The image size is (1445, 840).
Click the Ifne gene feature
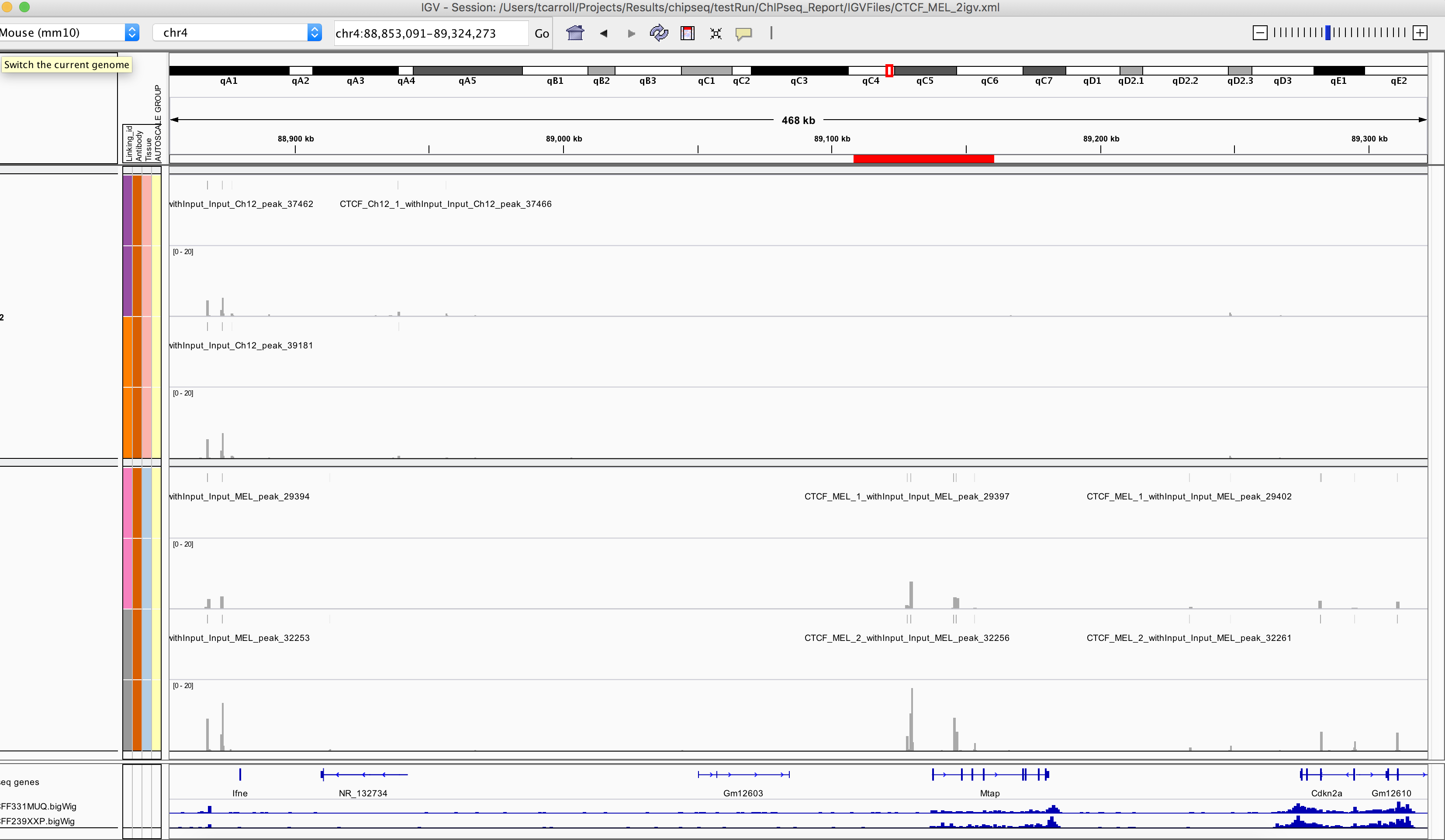coord(240,775)
